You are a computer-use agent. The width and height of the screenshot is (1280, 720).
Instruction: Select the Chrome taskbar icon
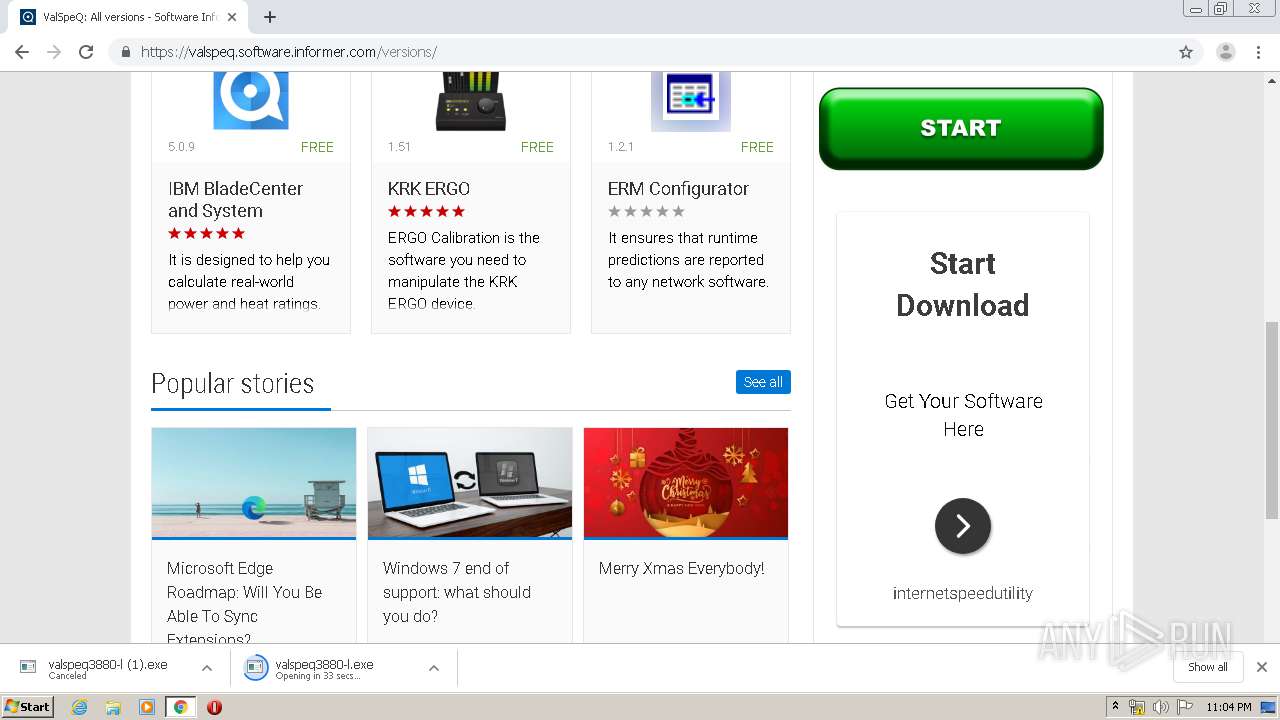180,707
